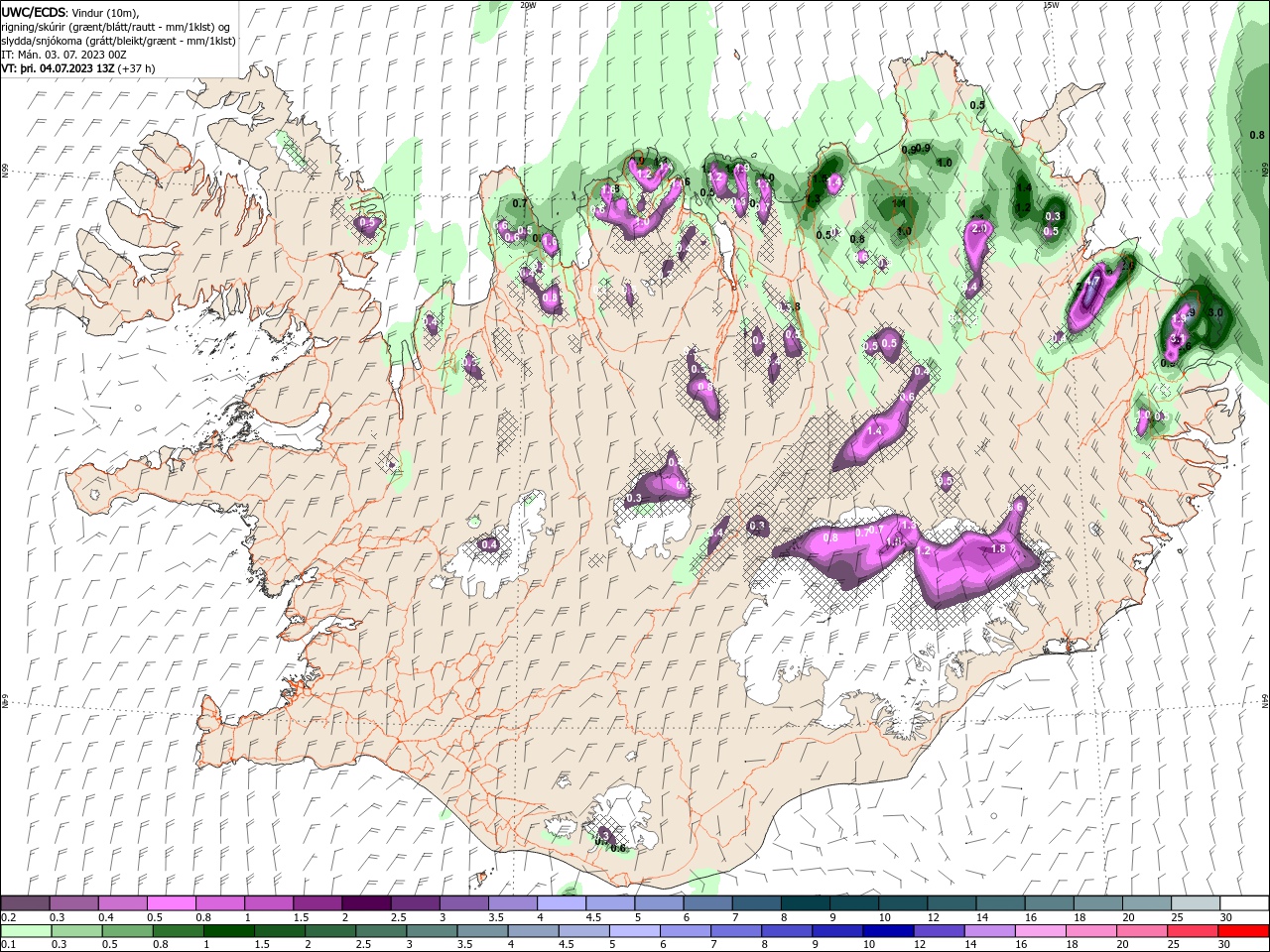Select the magenta snow legend swatch labeled 1.5
Image resolution: width=1270 pixels, height=952 pixels.
[317, 902]
